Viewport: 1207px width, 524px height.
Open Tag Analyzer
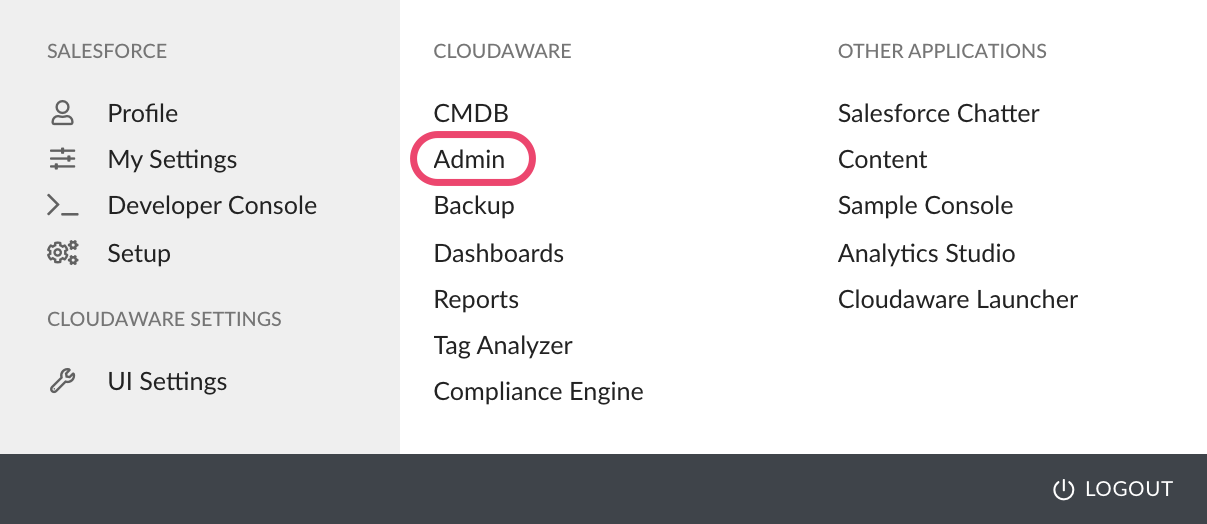503,346
